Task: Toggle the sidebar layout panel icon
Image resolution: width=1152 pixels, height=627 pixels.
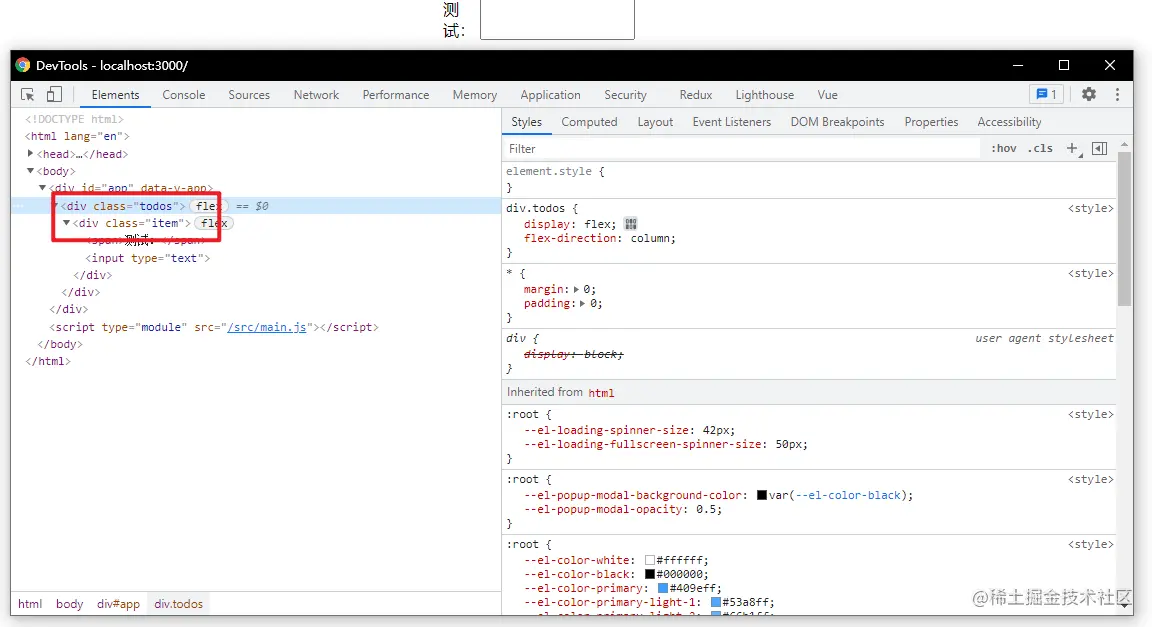Action: tap(1099, 148)
